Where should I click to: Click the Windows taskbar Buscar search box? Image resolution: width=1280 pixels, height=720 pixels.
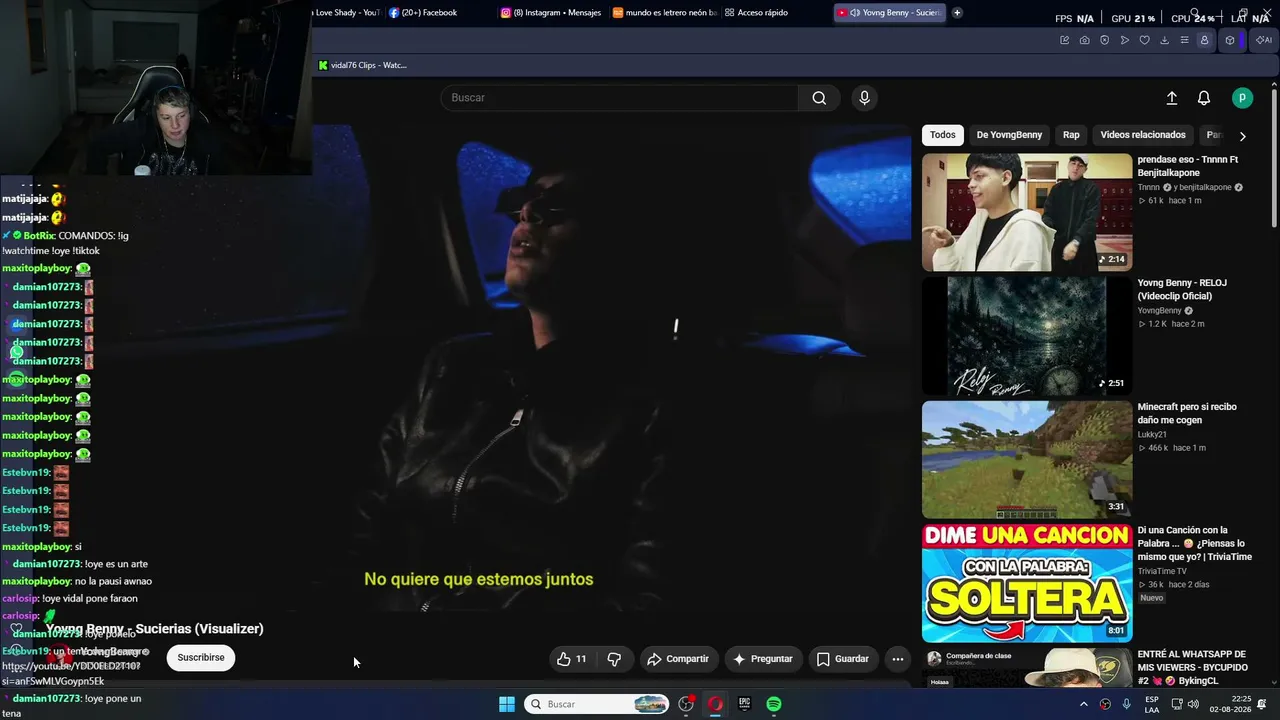tap(597, 704)
